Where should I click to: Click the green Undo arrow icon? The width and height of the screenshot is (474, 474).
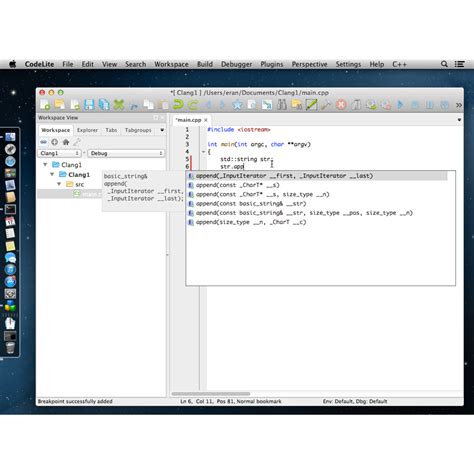[178, 105]
